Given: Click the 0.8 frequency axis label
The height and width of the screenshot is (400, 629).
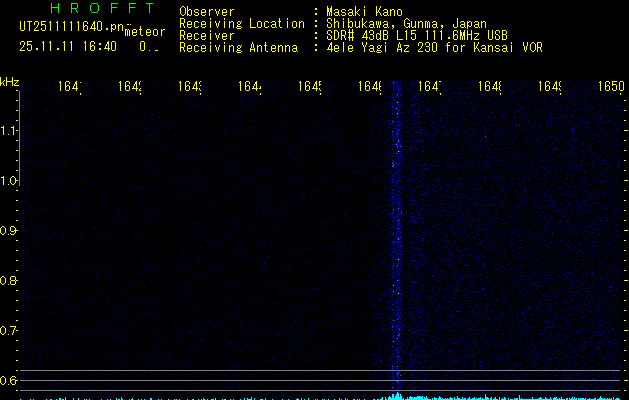Looking at the screenshot, I should (x=7, y=280).
